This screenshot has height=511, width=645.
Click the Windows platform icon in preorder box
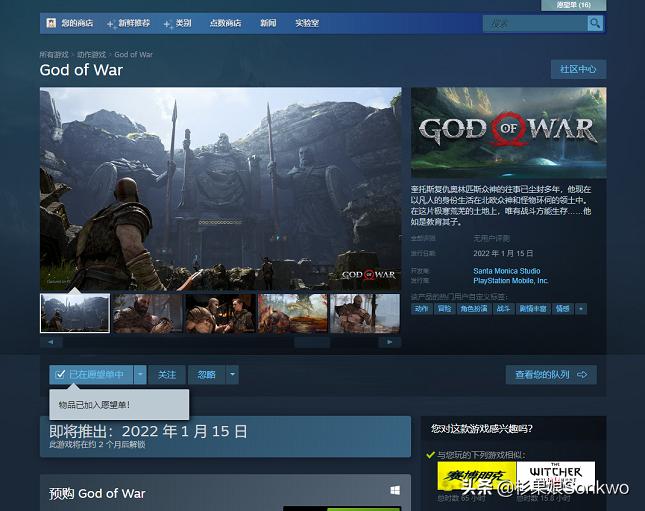click(395, 490)
